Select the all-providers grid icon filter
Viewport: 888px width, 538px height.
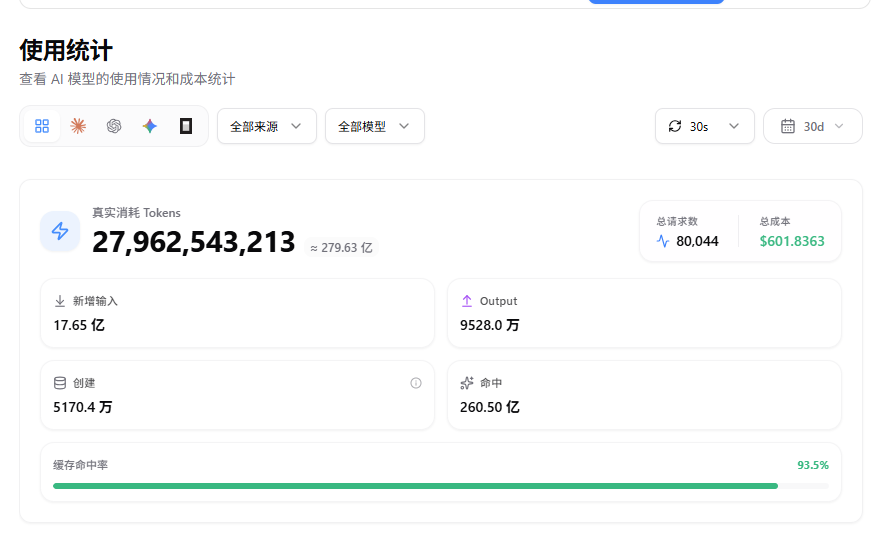click(x=42, y=126)
